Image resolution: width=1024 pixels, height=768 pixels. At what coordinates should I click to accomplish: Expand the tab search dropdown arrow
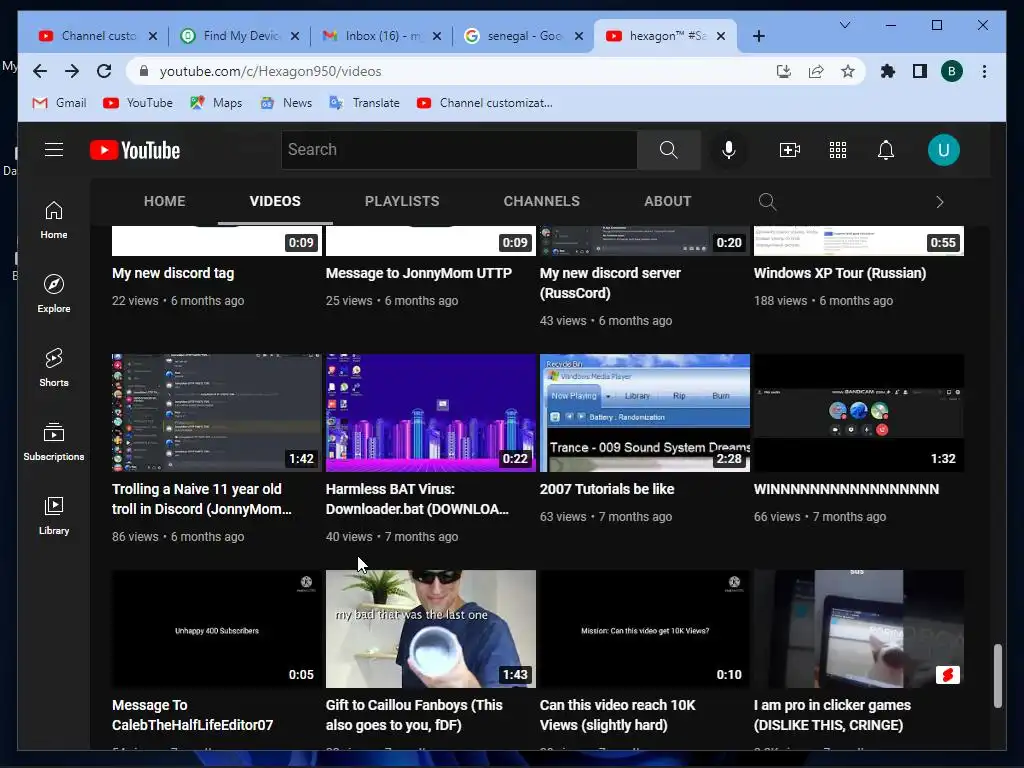(x=844, y=25)
